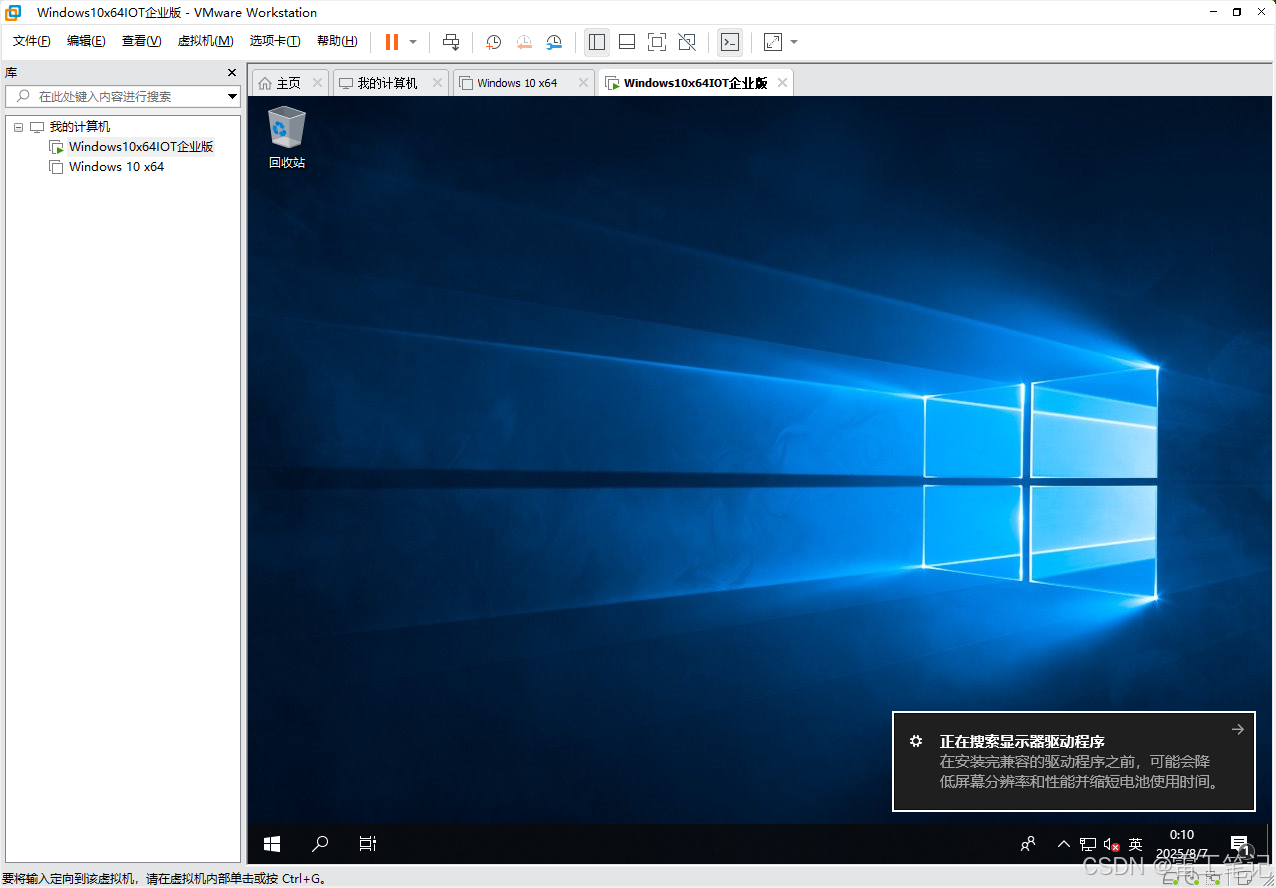Toggle the console view icon
The height and width of the screenshot is (888, 1276).
[x=730, y=42]
